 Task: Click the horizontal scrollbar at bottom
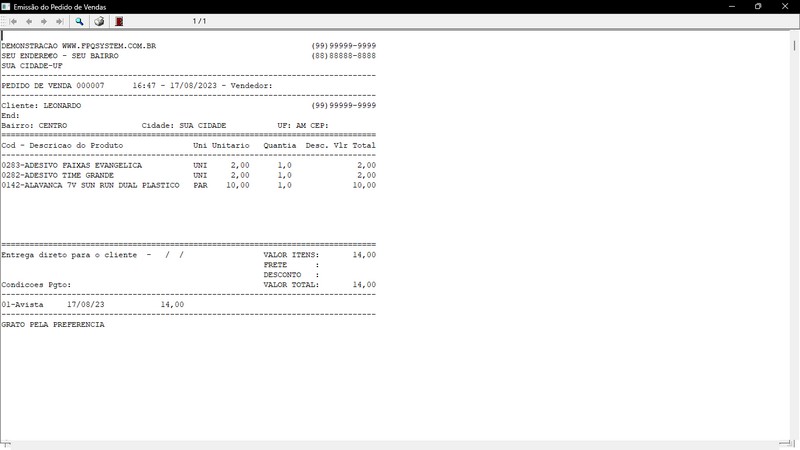pyautogui.click(x=395, y=444)
